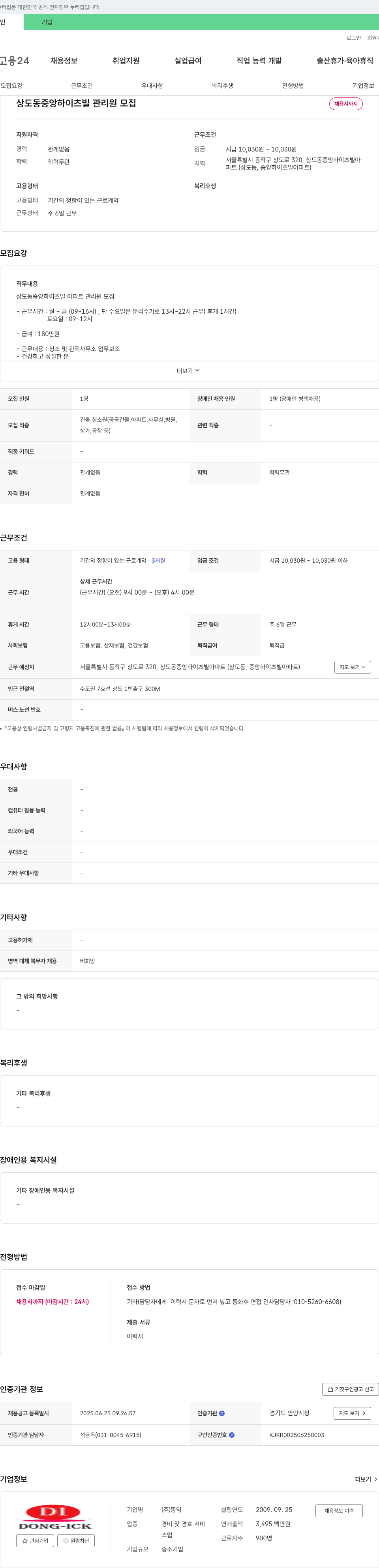Jump to the 기업정보 section tab
The width and height of the screenshot is (379, 1568).
point(363,86)
